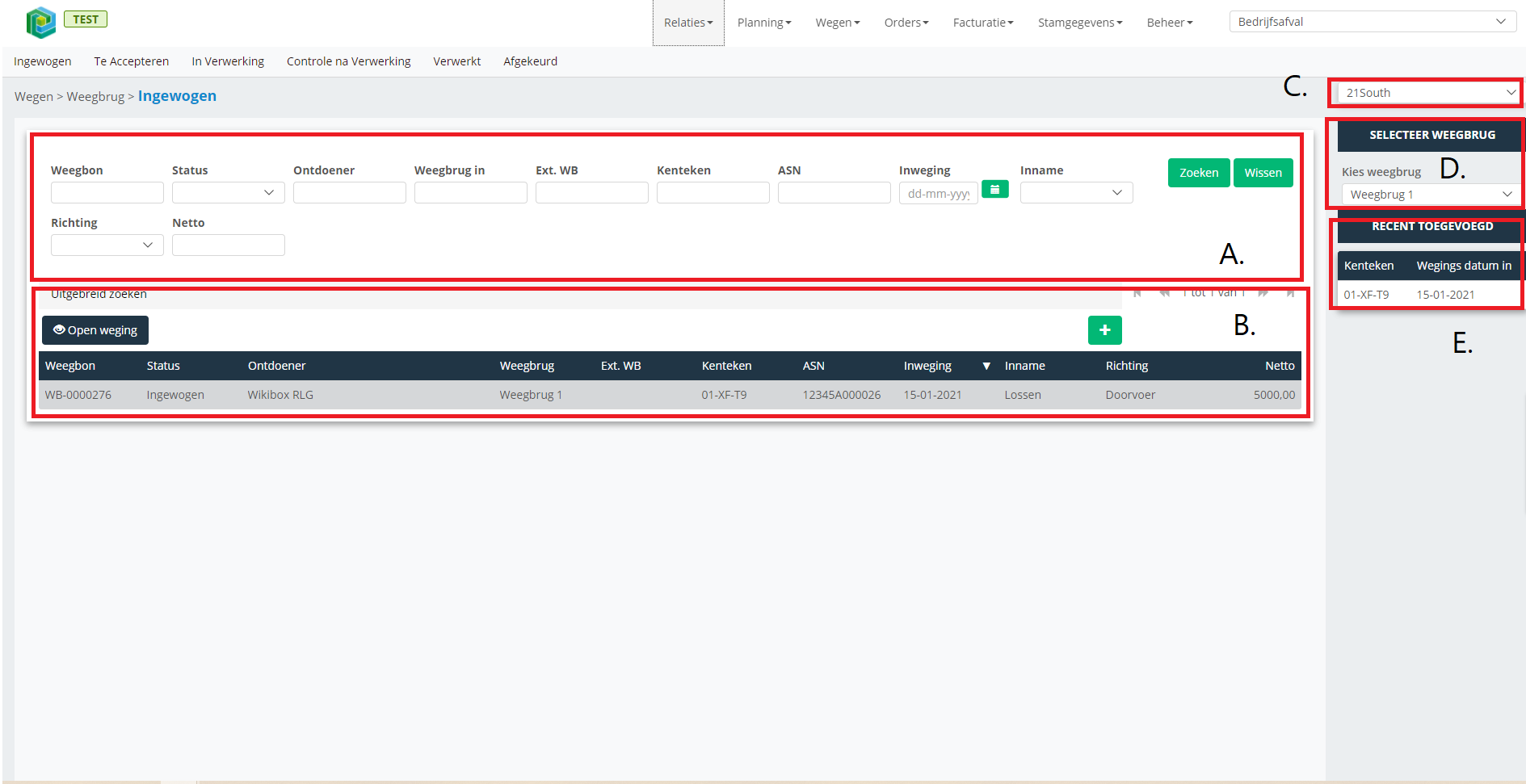
Task: Click the Ext. WB filter input
Action: pos(592,192)
